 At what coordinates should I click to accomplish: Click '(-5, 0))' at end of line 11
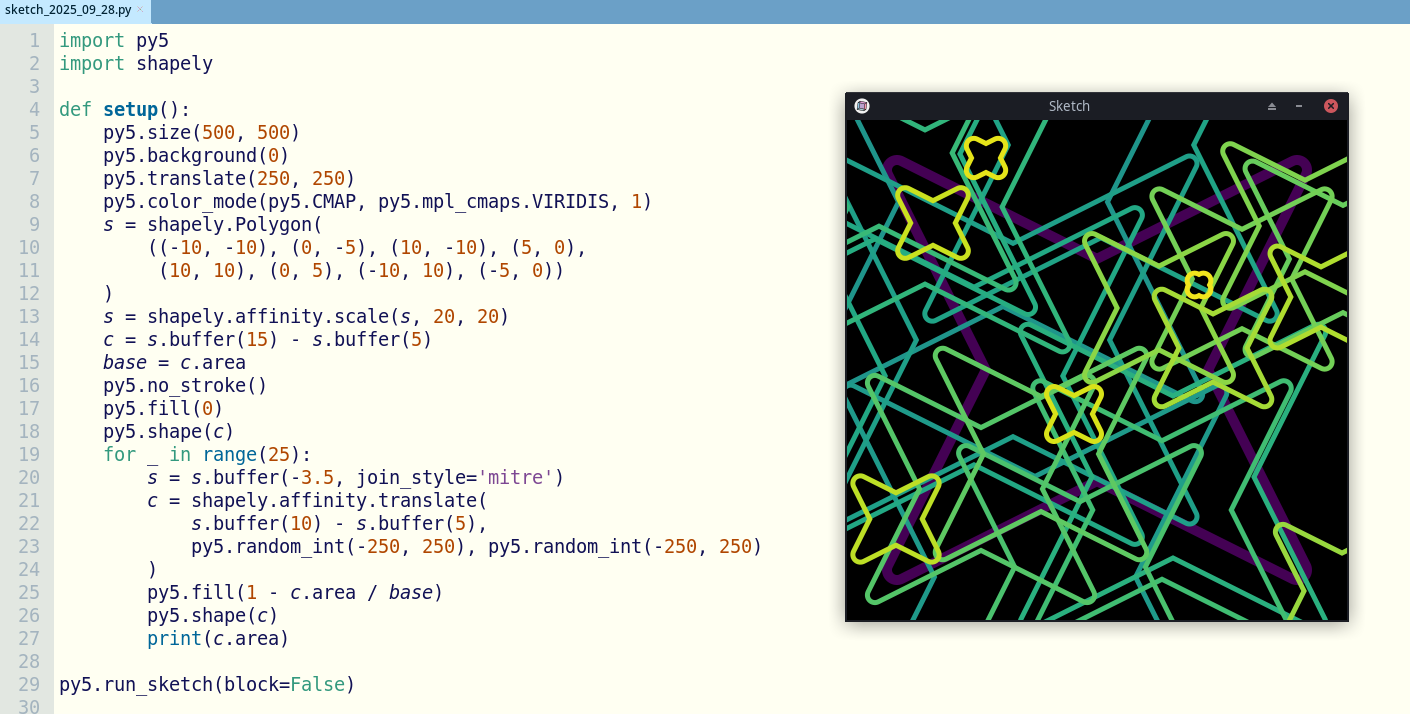521,270
